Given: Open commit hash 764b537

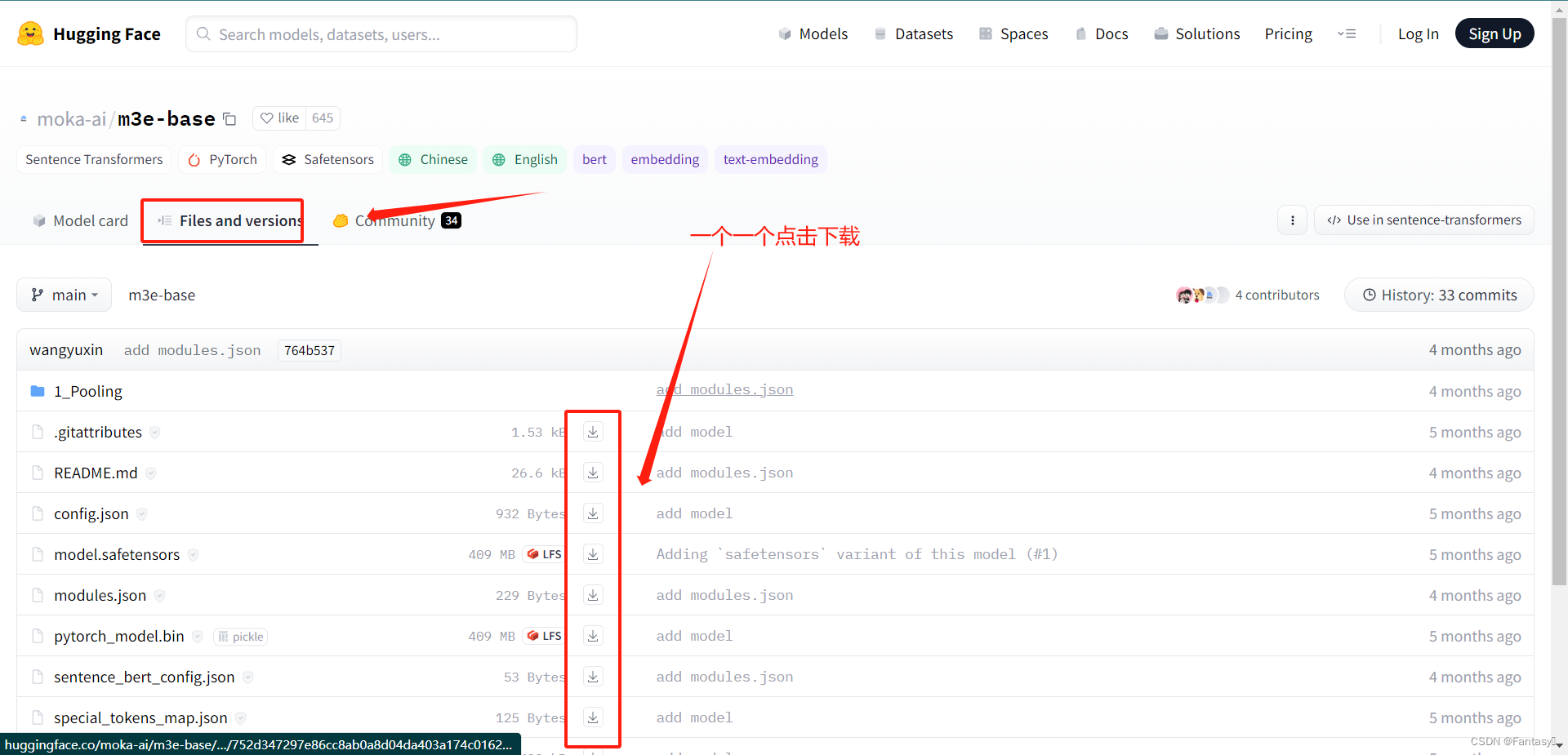Looking at the screenshot, I should [310, 350].
